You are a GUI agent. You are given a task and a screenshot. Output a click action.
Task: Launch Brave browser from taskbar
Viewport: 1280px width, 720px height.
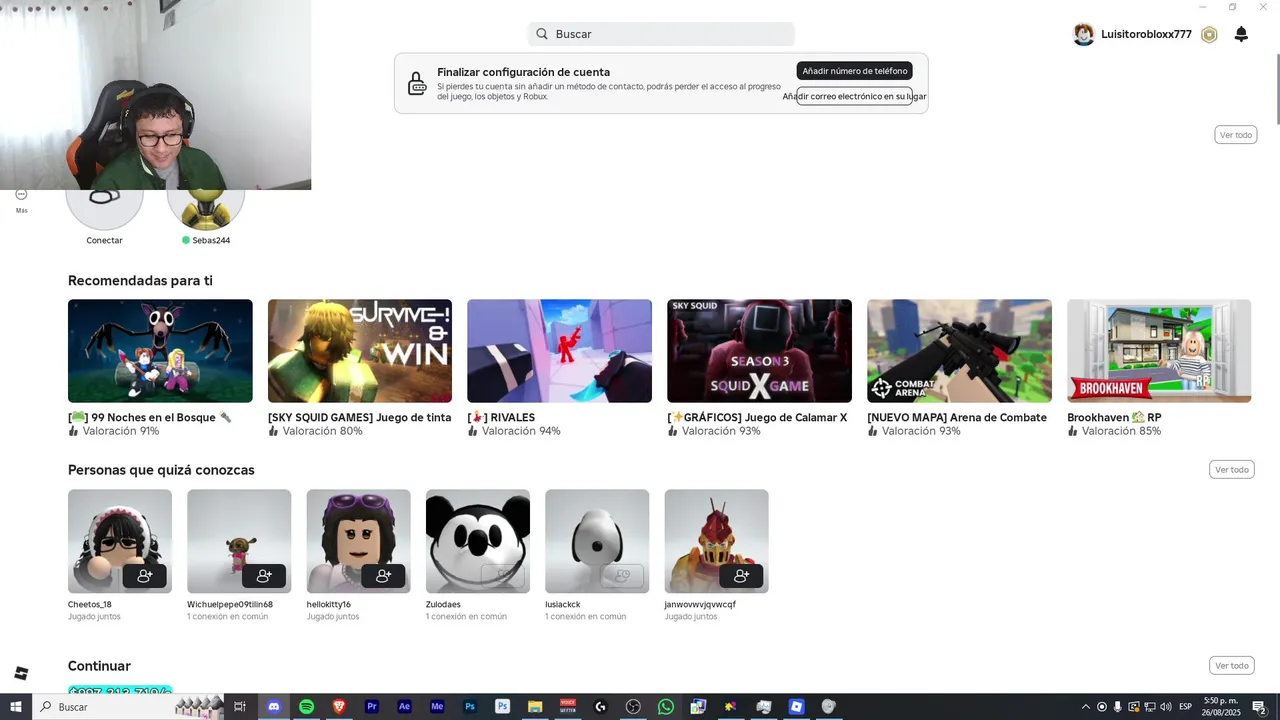tap(339, 707)
